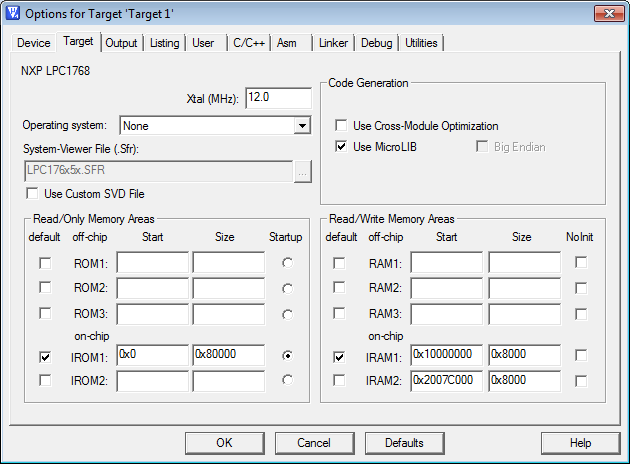630x464 pixels.
Task: Enable Use Cross-Module Optimization checkbox
Action: [341, 126]
